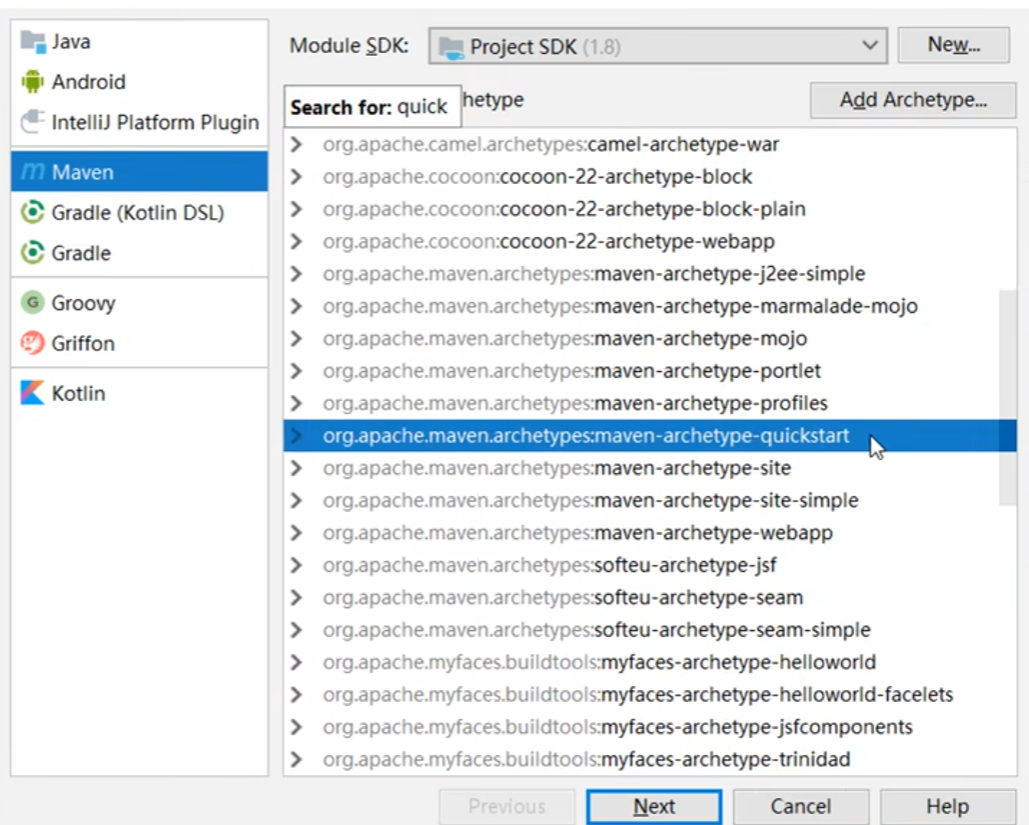Select maven-archetype-j2ee-simple row
The width and height of the screenshot is (1029, 825).
tap(650, 274)
